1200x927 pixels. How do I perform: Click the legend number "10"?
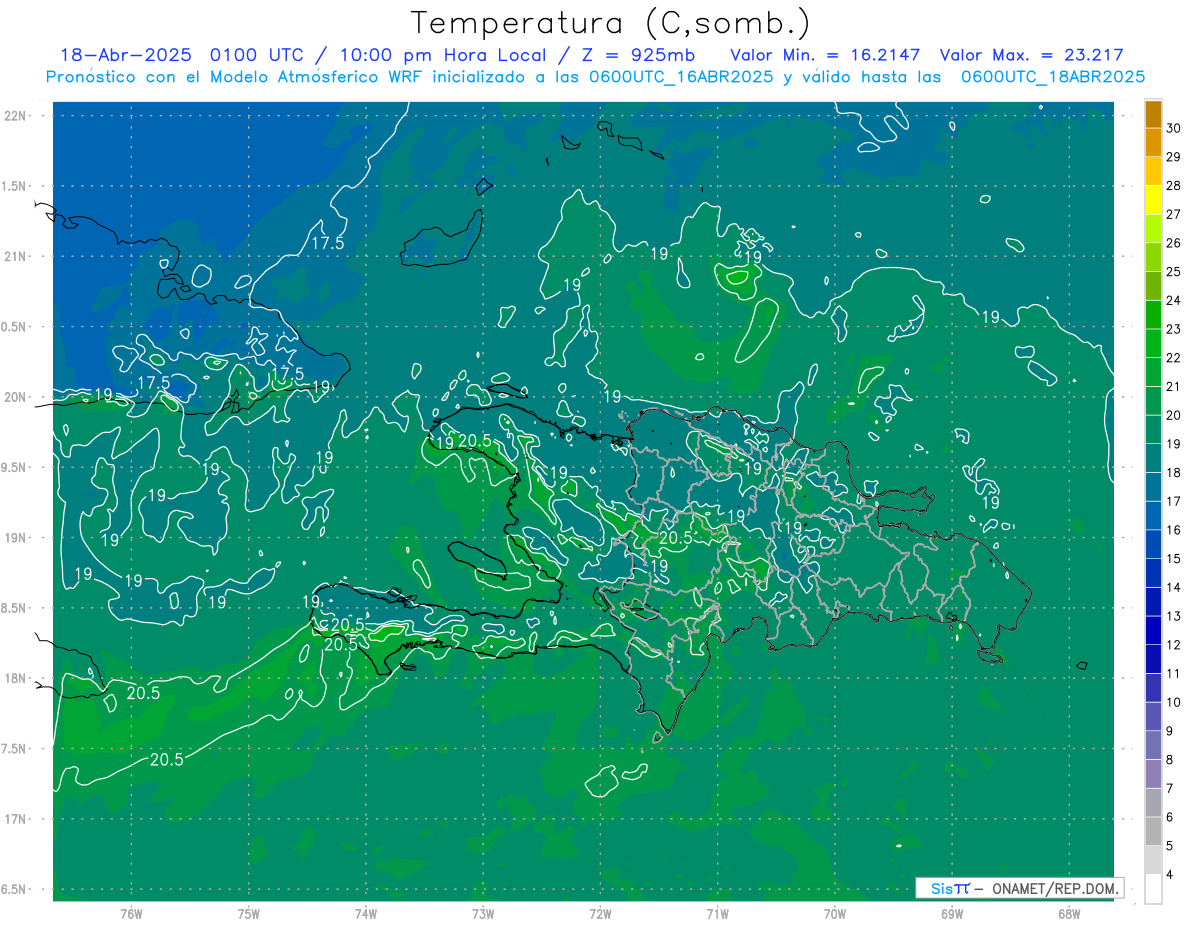(1173, 703)
